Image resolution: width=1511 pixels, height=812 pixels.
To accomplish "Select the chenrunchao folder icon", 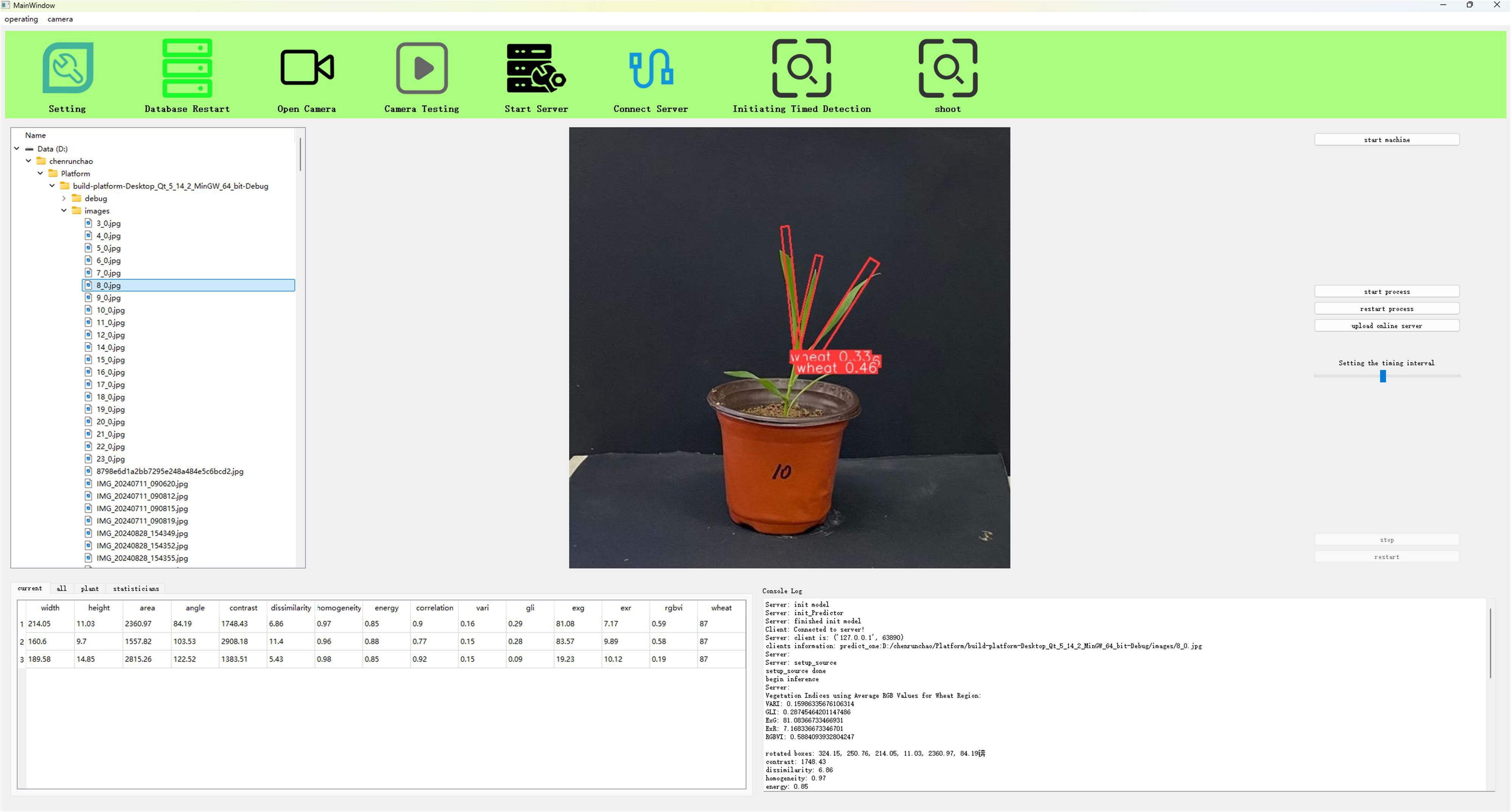I will coord(41,161).
